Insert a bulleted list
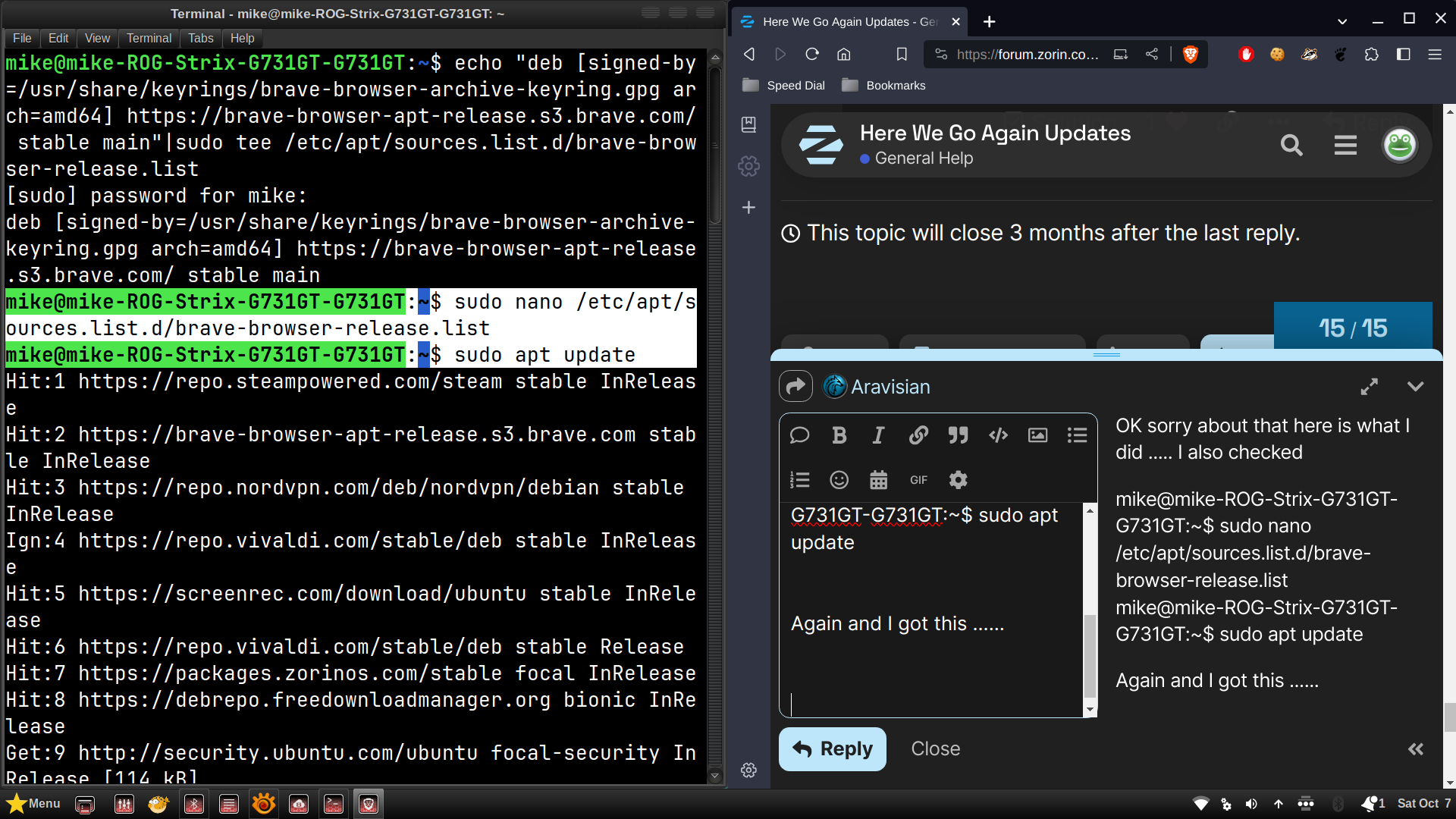This screenshot has width=1456, height=819. pyautogui.click(x=1077, y=435)
